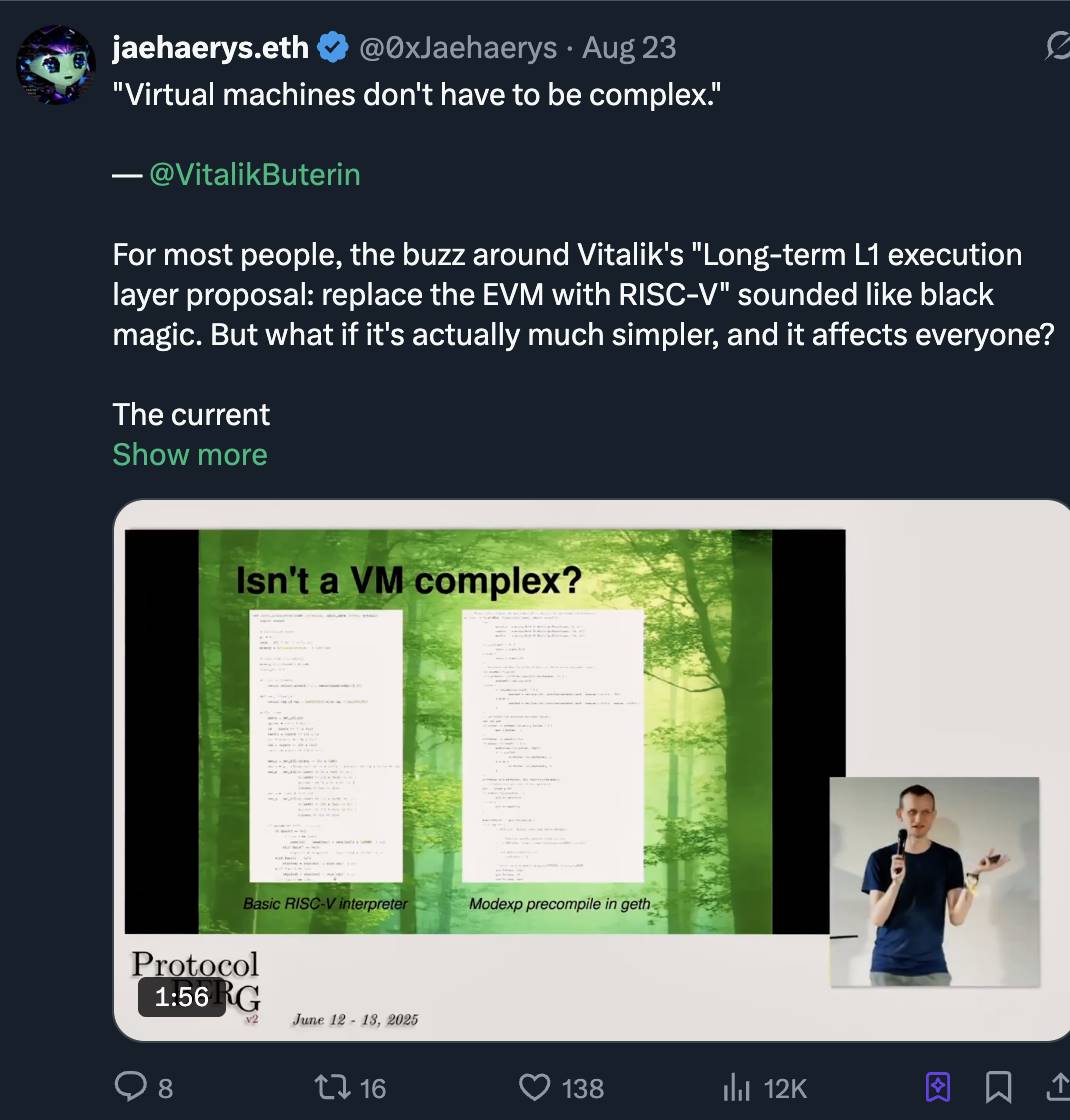The height and width of the screenshot is (1120, 1070).
Task: Open view analytics bar chart icon
Action: pos(736,1086)
